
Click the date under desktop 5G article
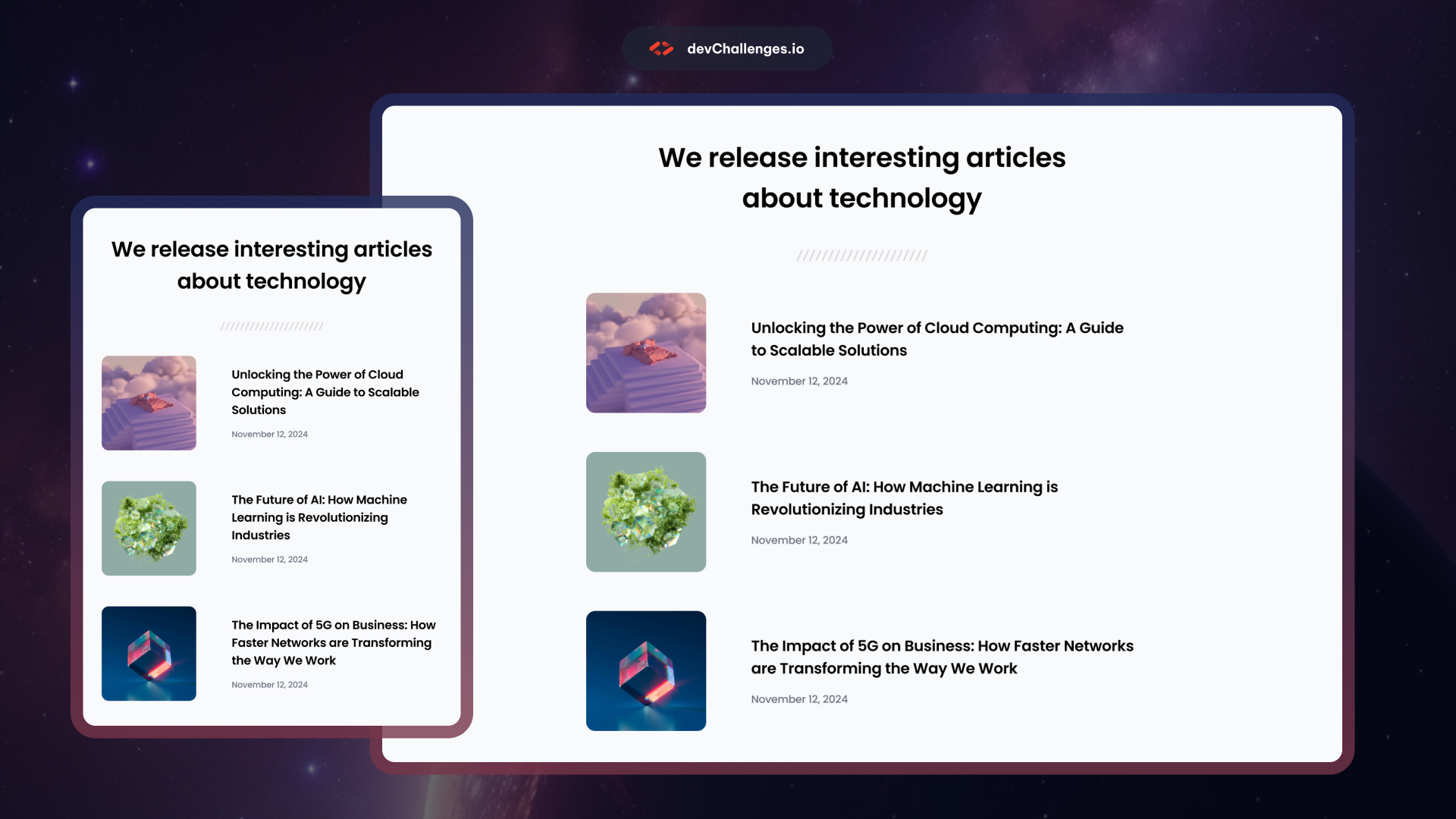799,699
